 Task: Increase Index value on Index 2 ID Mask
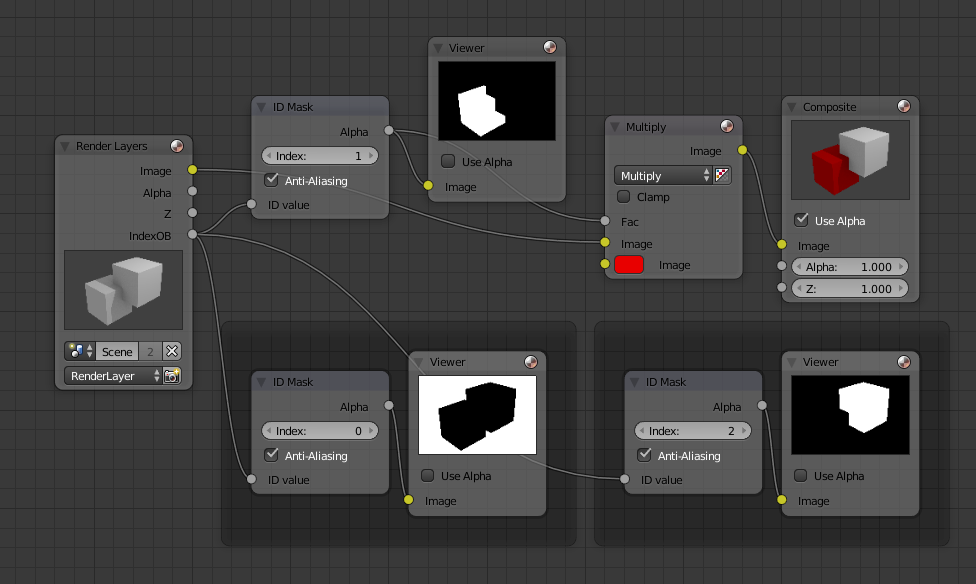pyautogui.click(x=744, y=430)
